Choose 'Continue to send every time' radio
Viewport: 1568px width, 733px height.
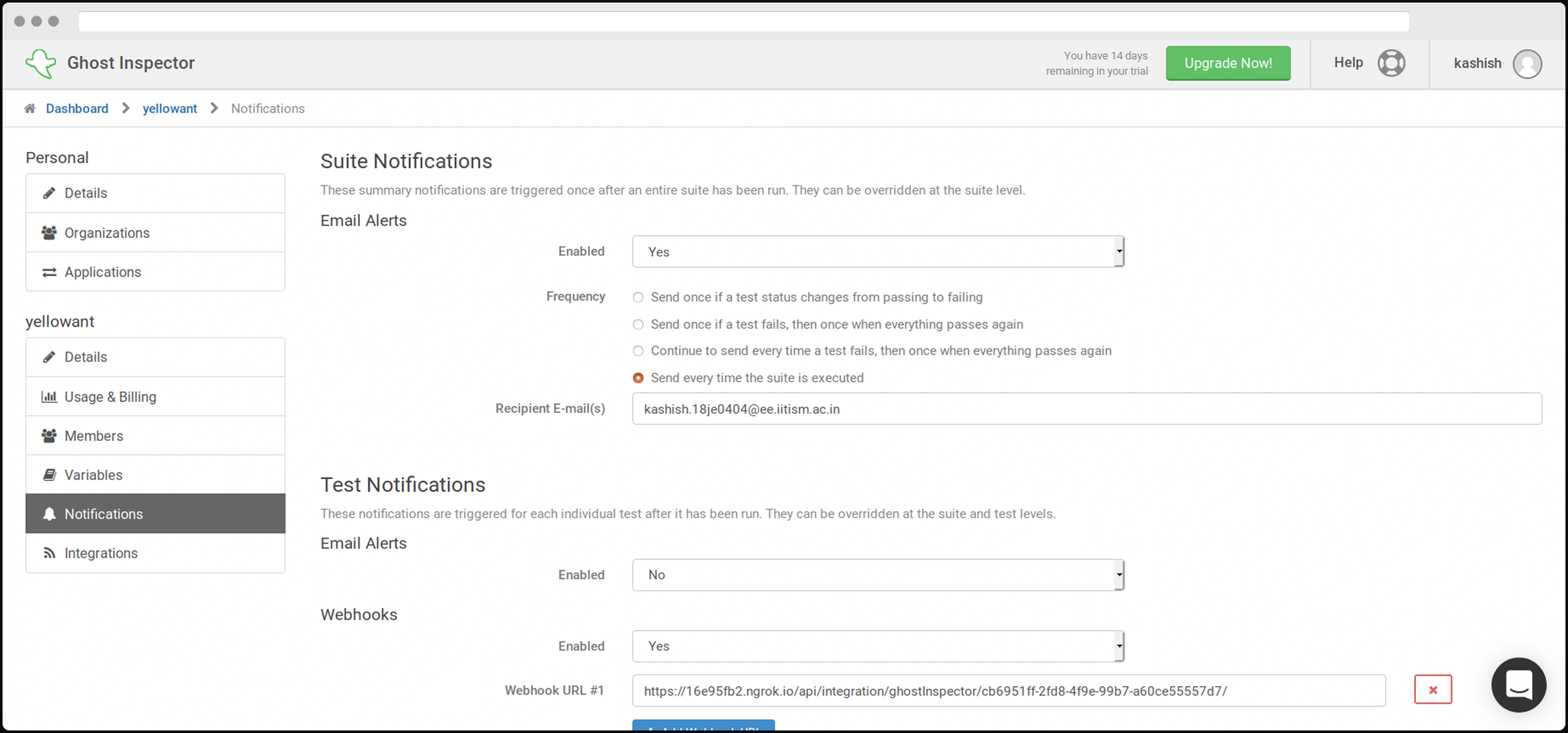[x=638, y=351]
